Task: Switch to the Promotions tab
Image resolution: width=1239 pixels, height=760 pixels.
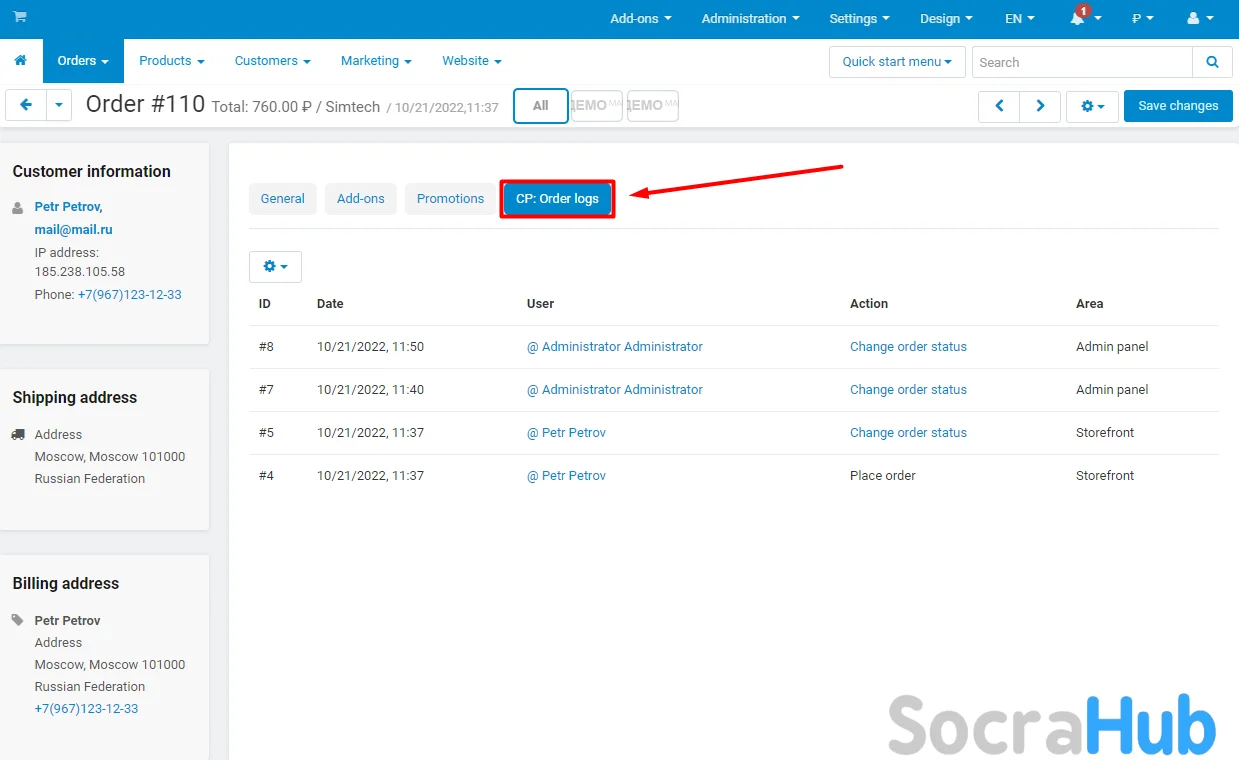Action: (x=450, y=199)
